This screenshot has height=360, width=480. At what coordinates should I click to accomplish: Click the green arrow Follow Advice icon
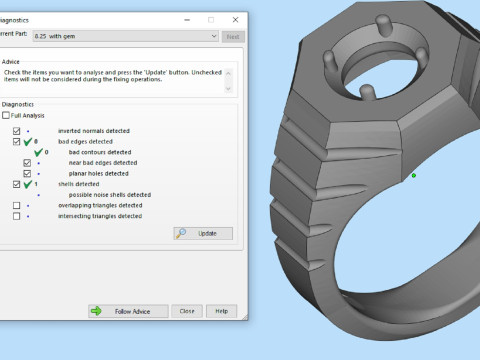96,311
